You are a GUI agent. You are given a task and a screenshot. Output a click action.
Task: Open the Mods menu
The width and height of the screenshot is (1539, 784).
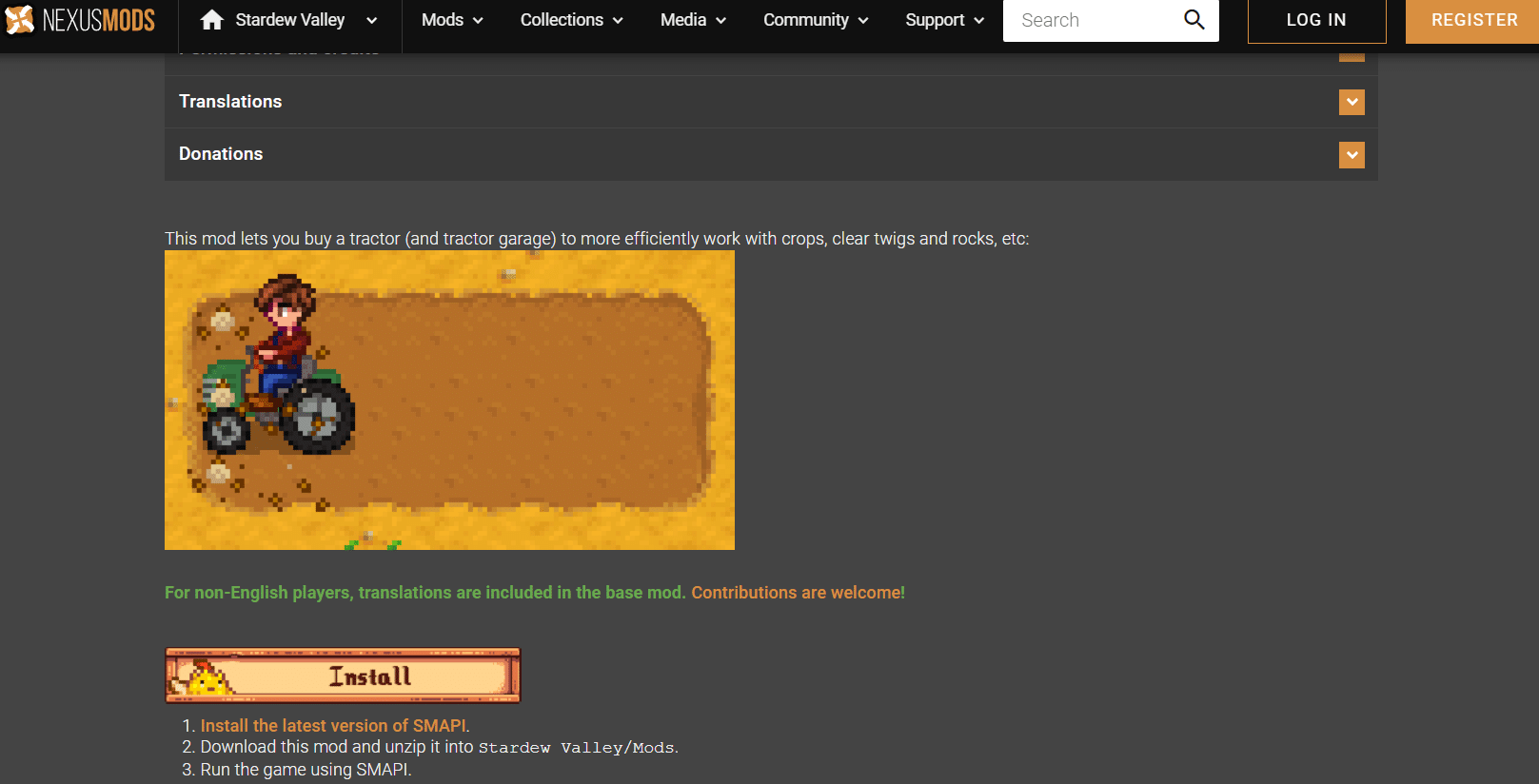pos(452,20)
